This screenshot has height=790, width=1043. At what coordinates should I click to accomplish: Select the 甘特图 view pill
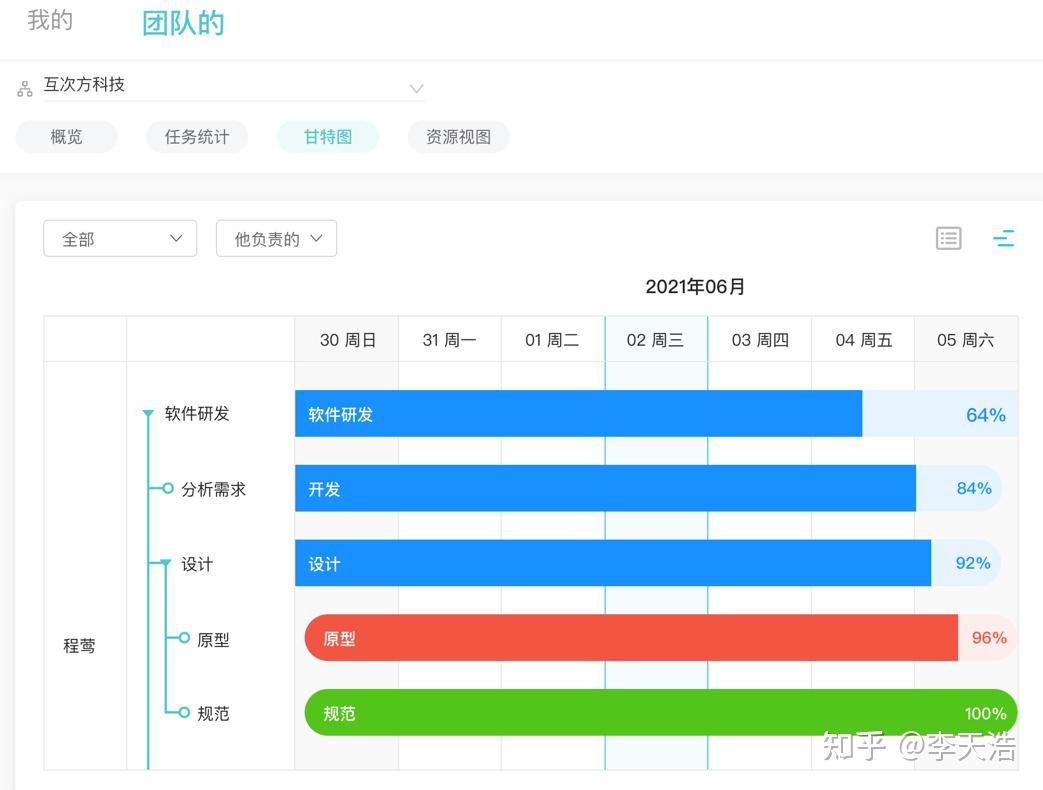click(x=328, y=137)
